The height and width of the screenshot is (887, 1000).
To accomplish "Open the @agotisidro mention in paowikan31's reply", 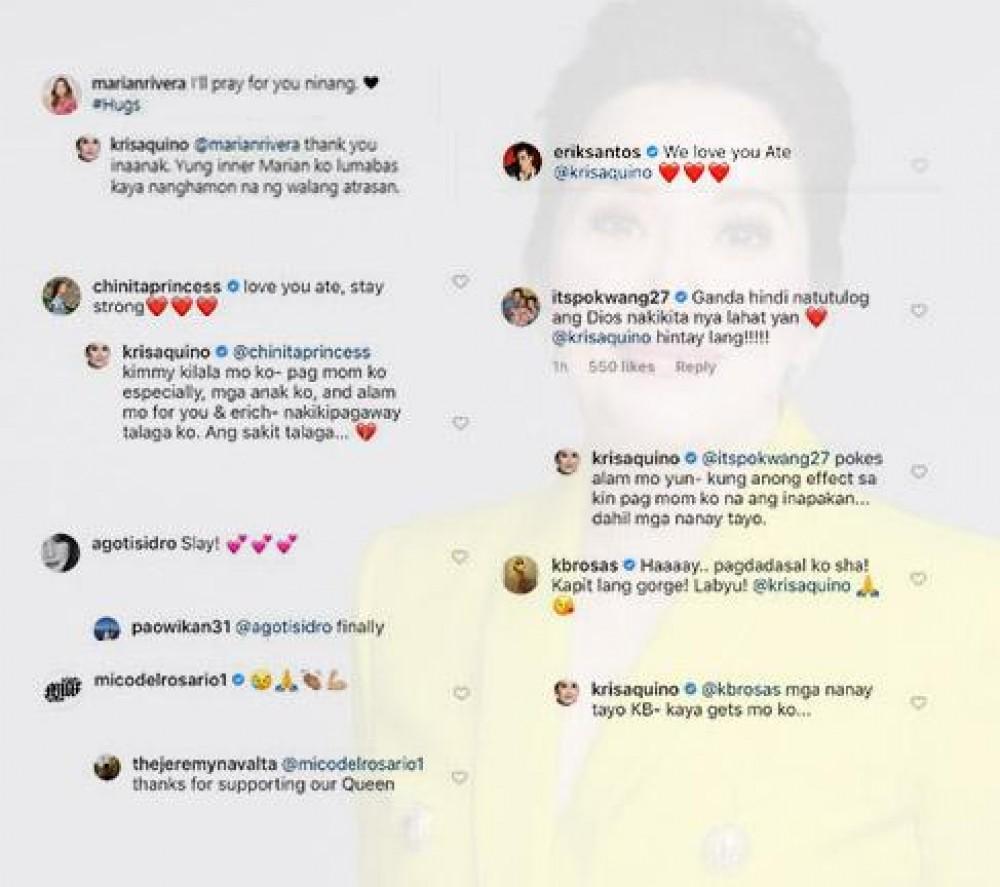I will (283, 627).
